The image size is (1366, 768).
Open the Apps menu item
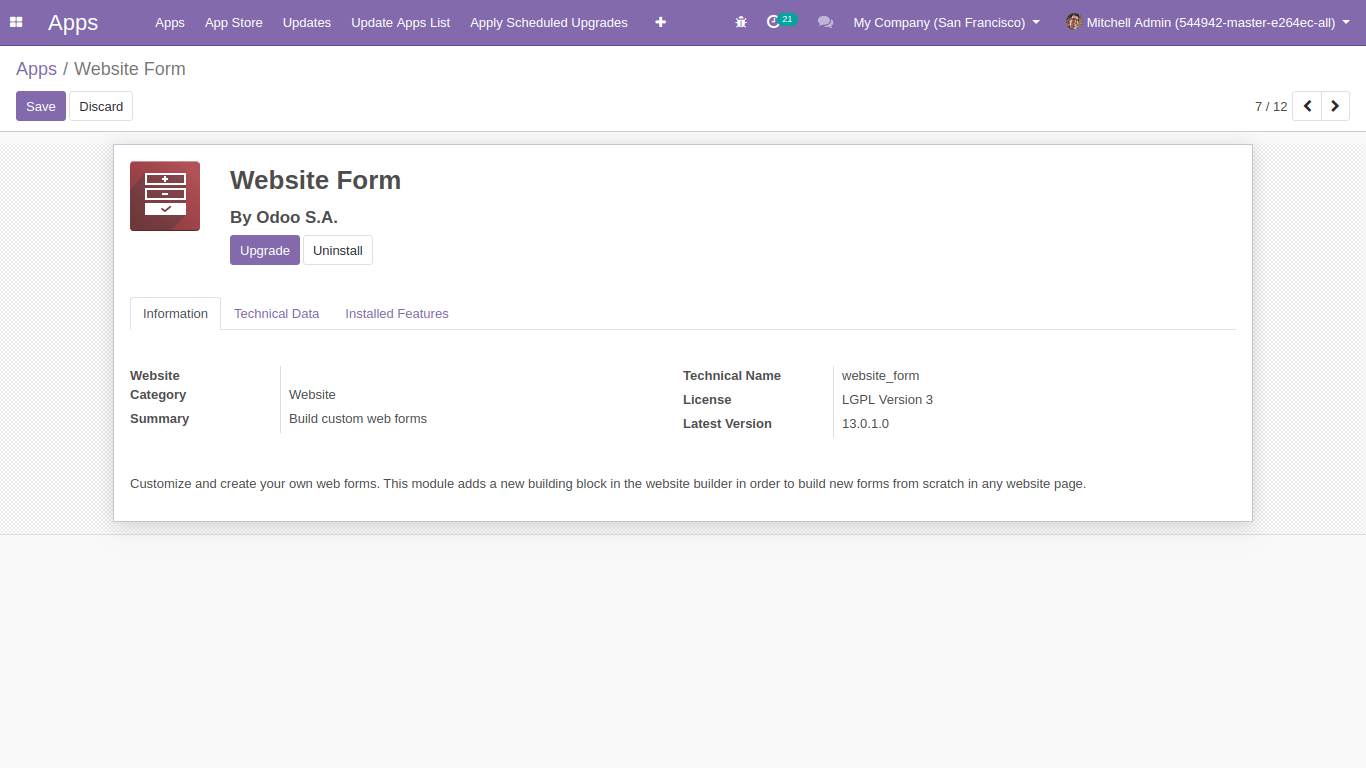pyautogui.click(x=170, y=22)
